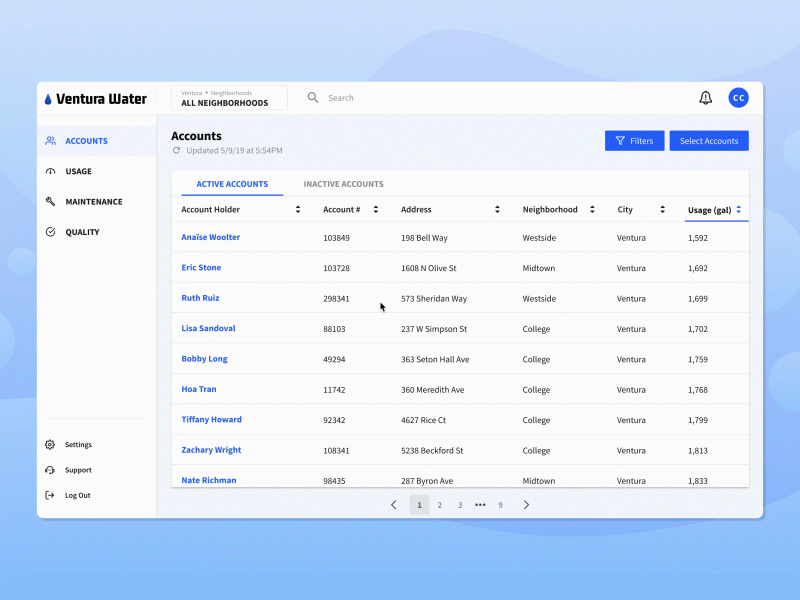
Task: Open the CC profile avatar
Action: point(738,97)
